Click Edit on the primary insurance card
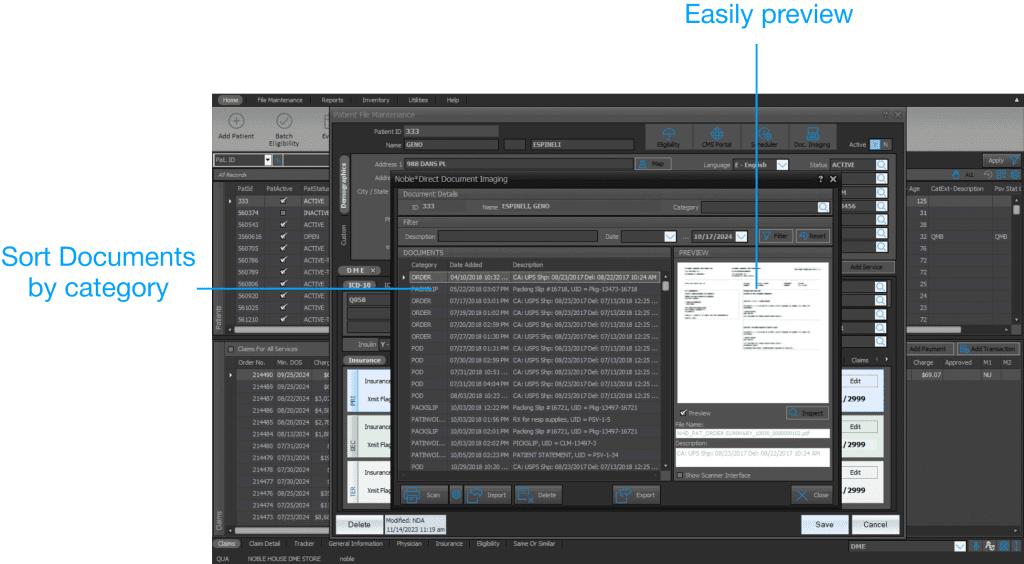Screen dimensions: 1024x564 (856, 381)
